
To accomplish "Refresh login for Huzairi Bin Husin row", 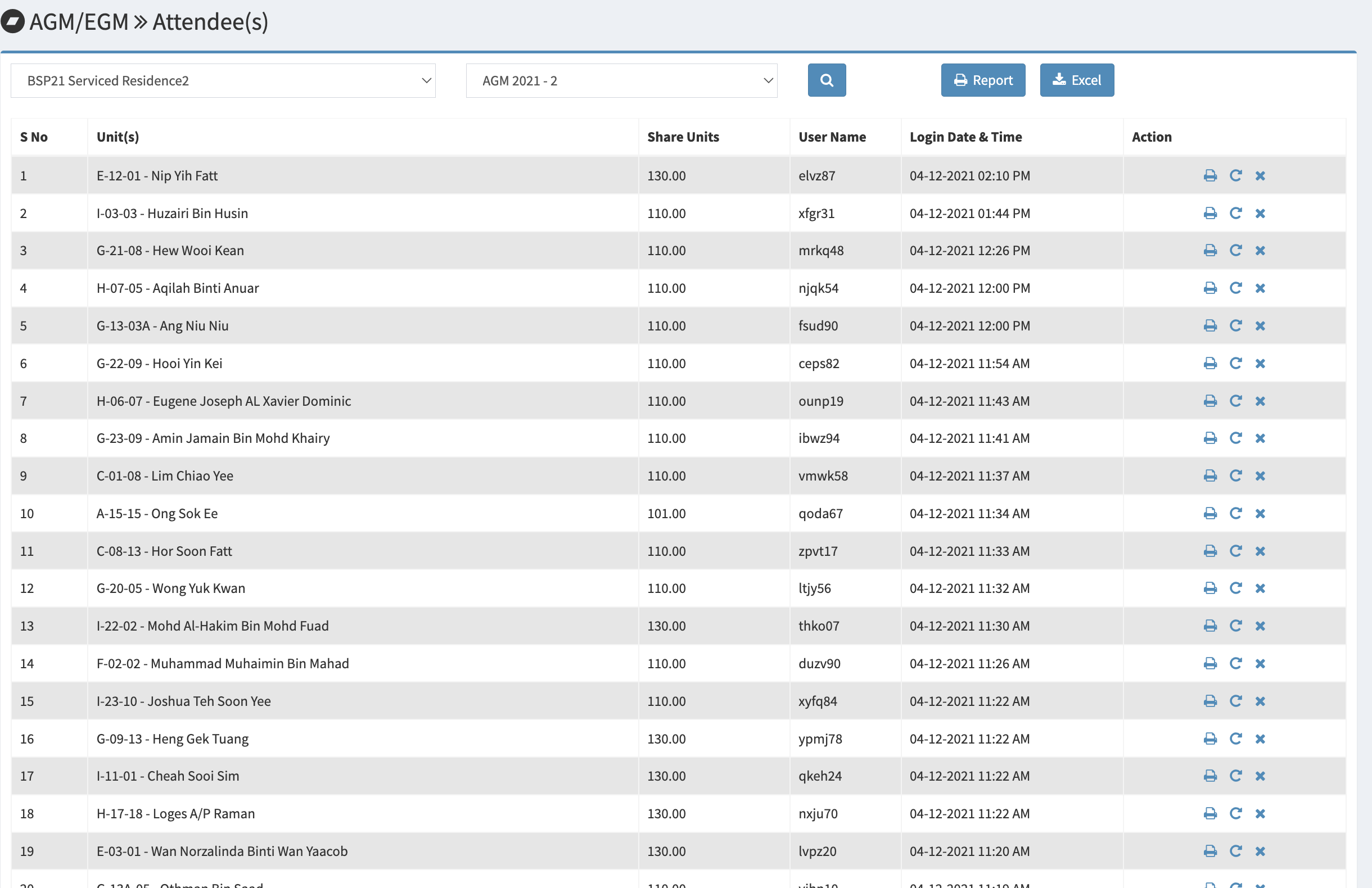I will click(1235, 213).
